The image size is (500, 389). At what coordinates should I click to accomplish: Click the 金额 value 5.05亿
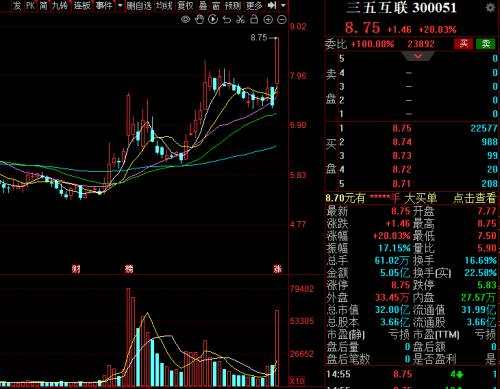coord(395,273)
